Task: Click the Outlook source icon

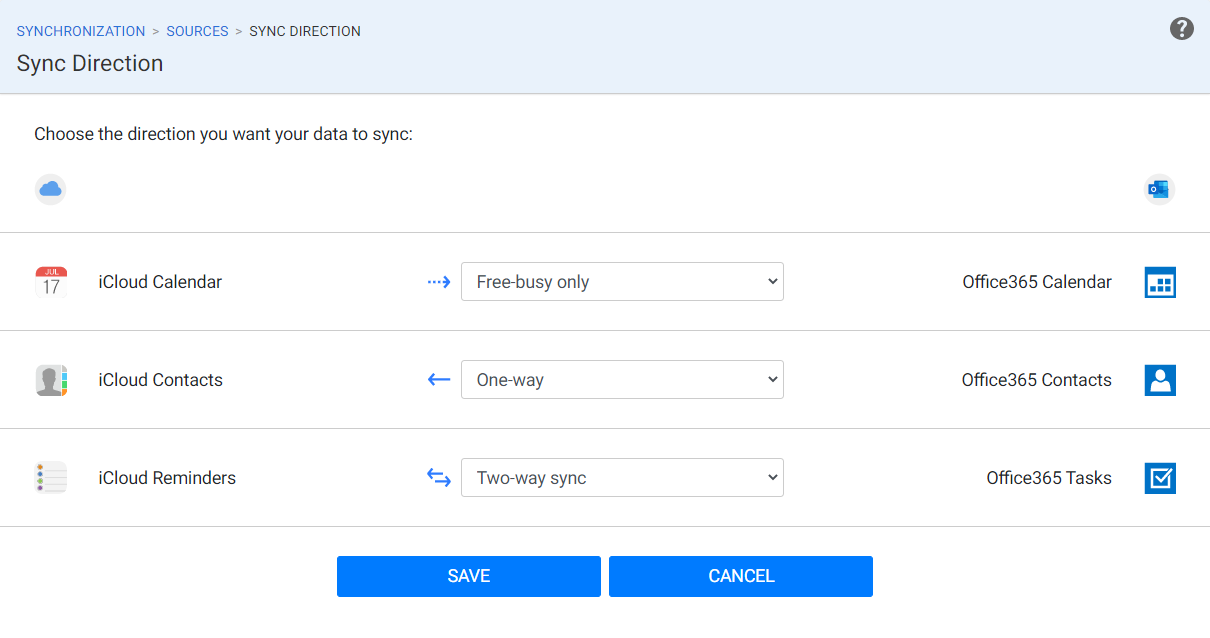Action: coord(1160,189)
